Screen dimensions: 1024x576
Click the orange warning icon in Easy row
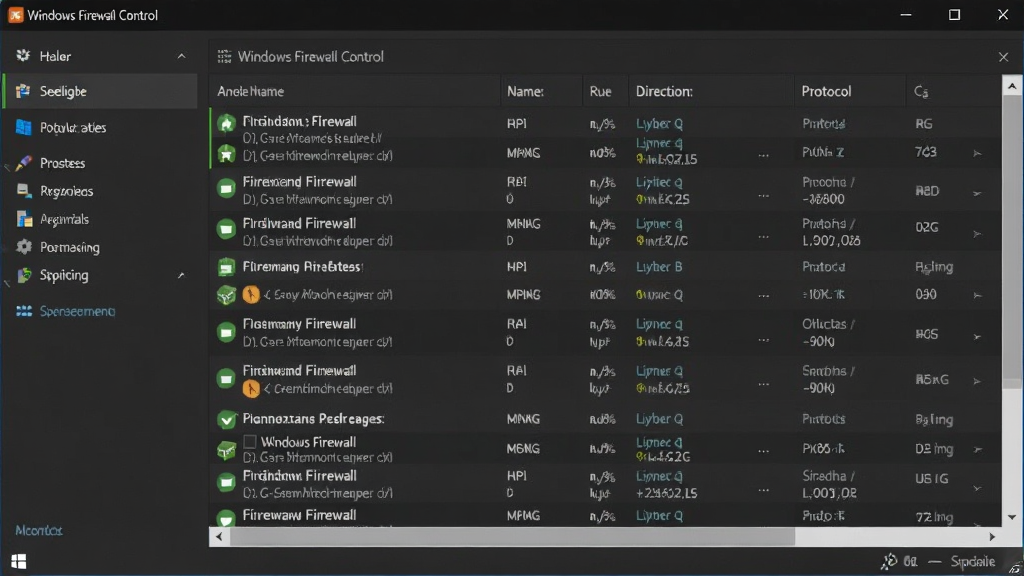251,295
